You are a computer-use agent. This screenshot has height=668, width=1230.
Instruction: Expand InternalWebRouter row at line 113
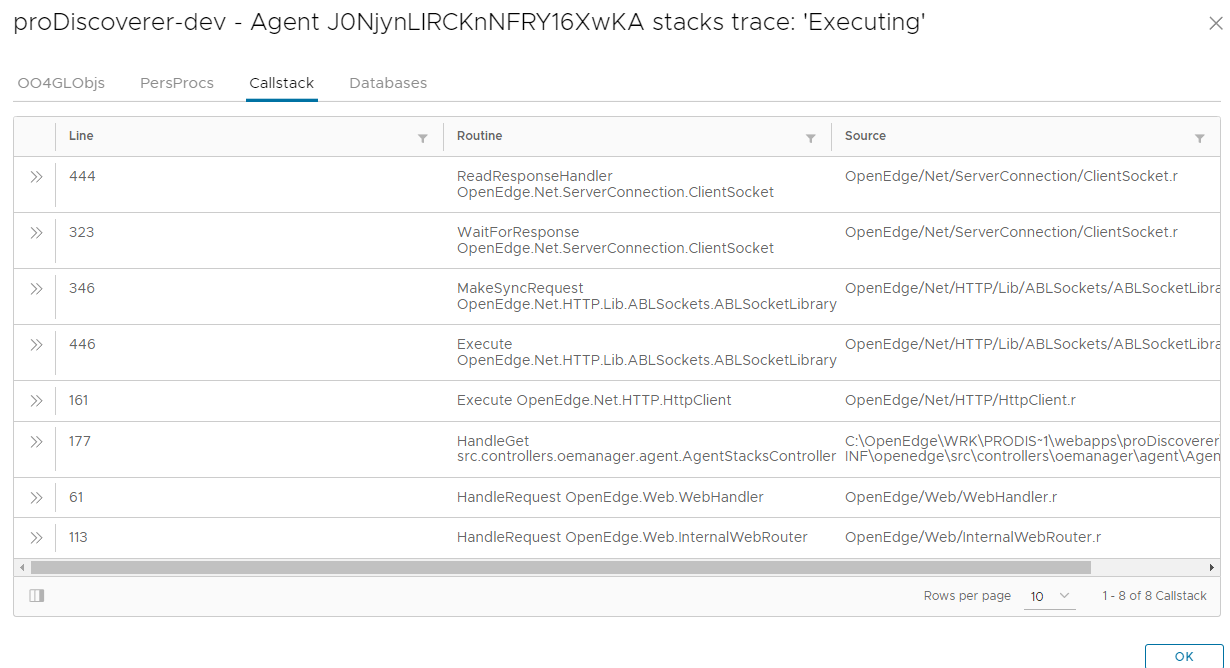(x=36, y=537)
